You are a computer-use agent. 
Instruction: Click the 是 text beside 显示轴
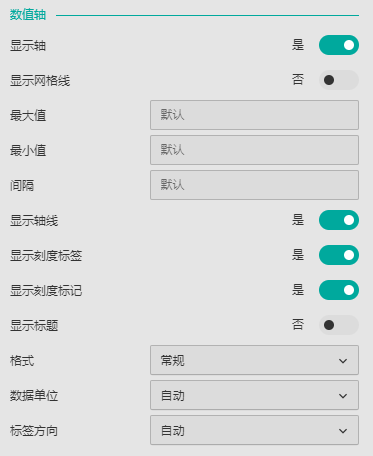(x=298, y=45)
